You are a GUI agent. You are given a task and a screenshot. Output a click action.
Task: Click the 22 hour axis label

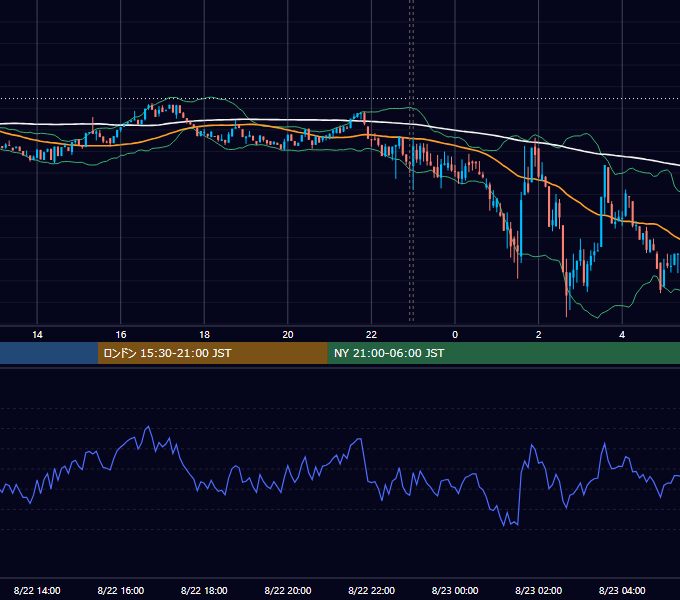(371, 335)
